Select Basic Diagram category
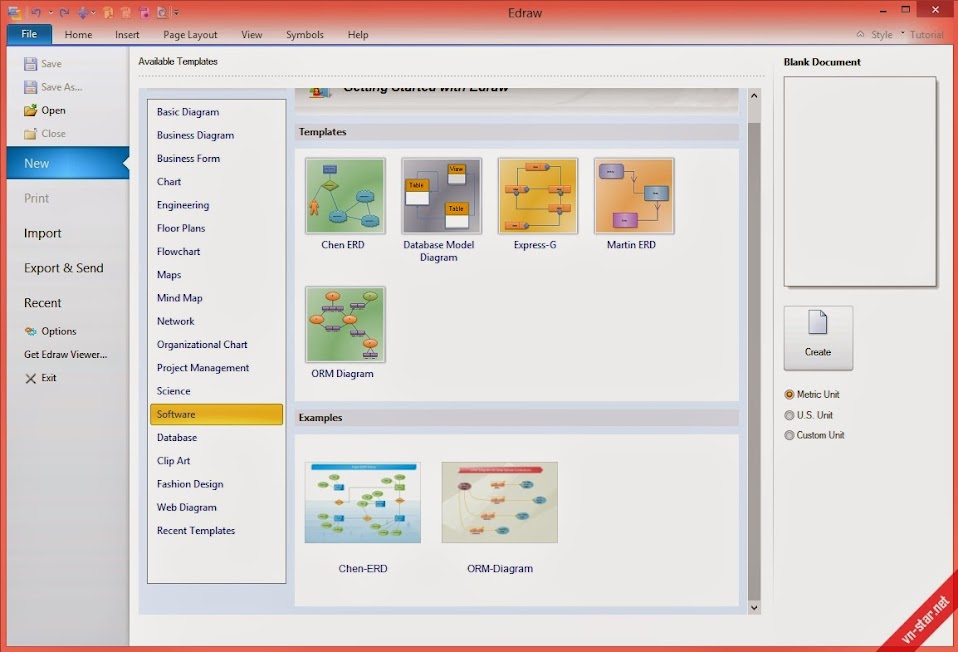 click(188, 112)
